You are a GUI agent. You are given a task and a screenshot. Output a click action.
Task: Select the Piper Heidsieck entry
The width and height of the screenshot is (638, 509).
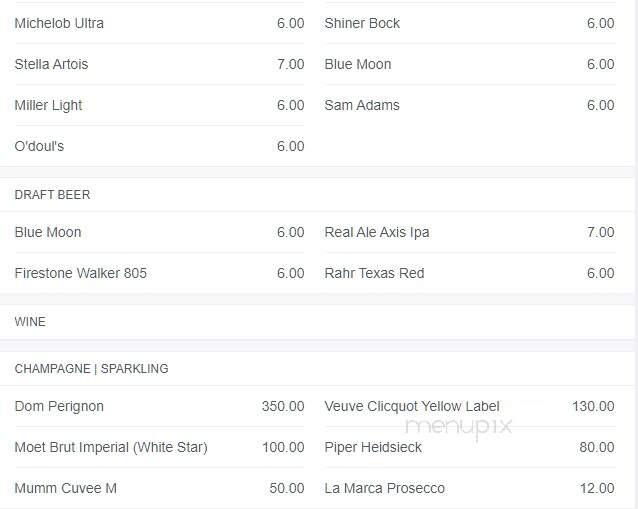tap(470, 447)
